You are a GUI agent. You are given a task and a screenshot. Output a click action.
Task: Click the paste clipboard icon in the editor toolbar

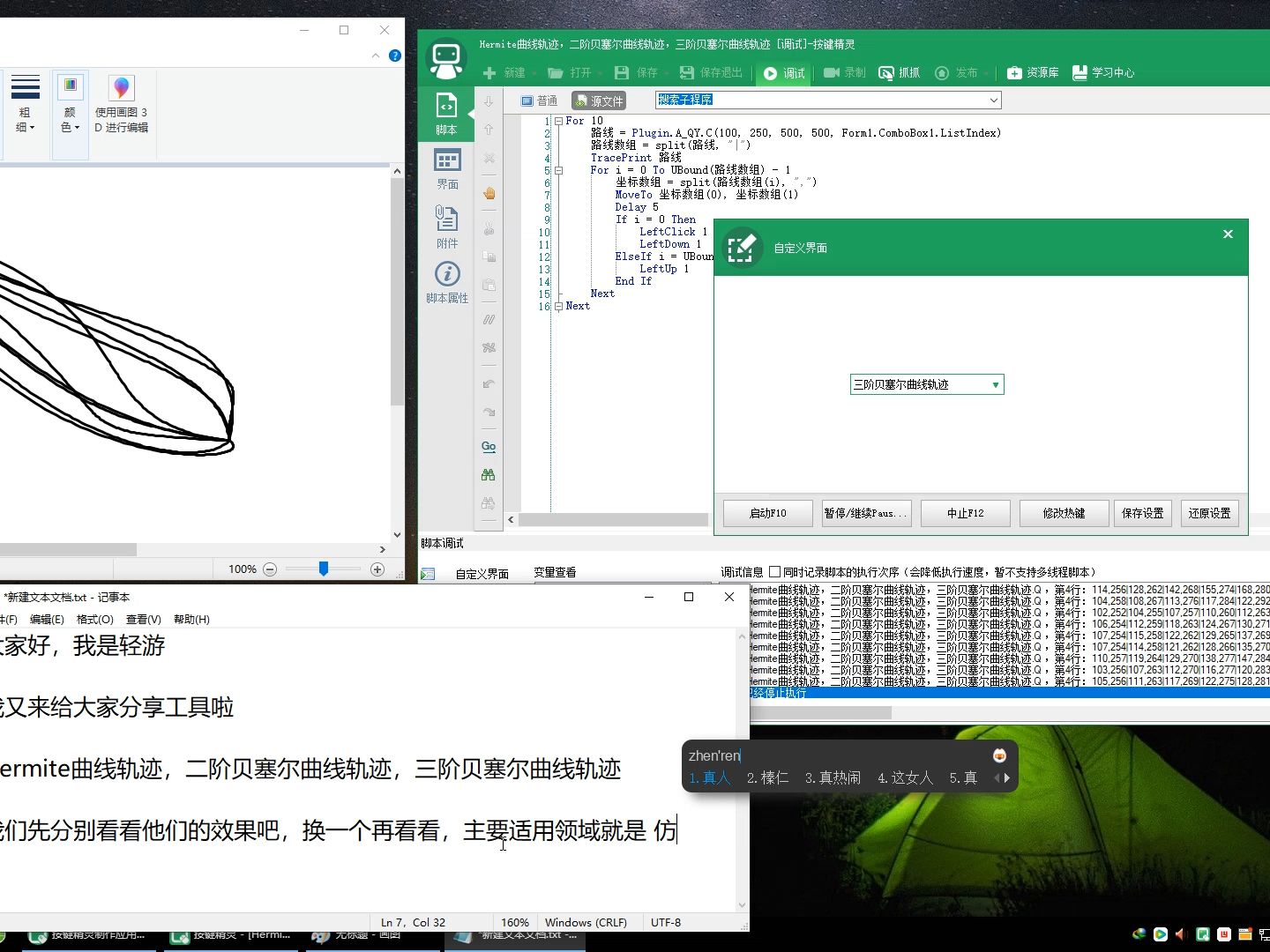[x=489, y=285]
